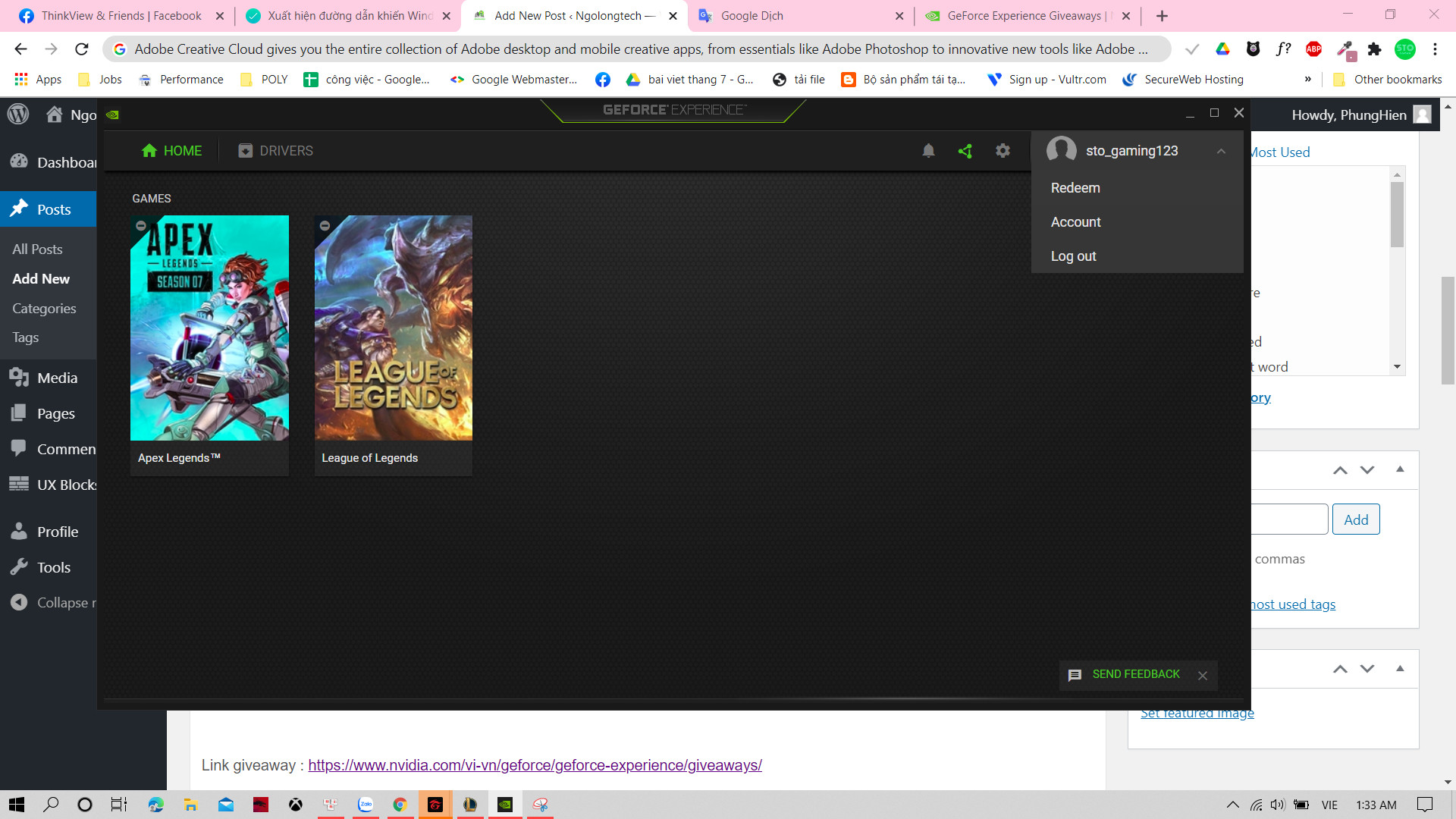Click the green share icon
The image size is (1456, 819).
pyautogui.click(x=965, y=151)
